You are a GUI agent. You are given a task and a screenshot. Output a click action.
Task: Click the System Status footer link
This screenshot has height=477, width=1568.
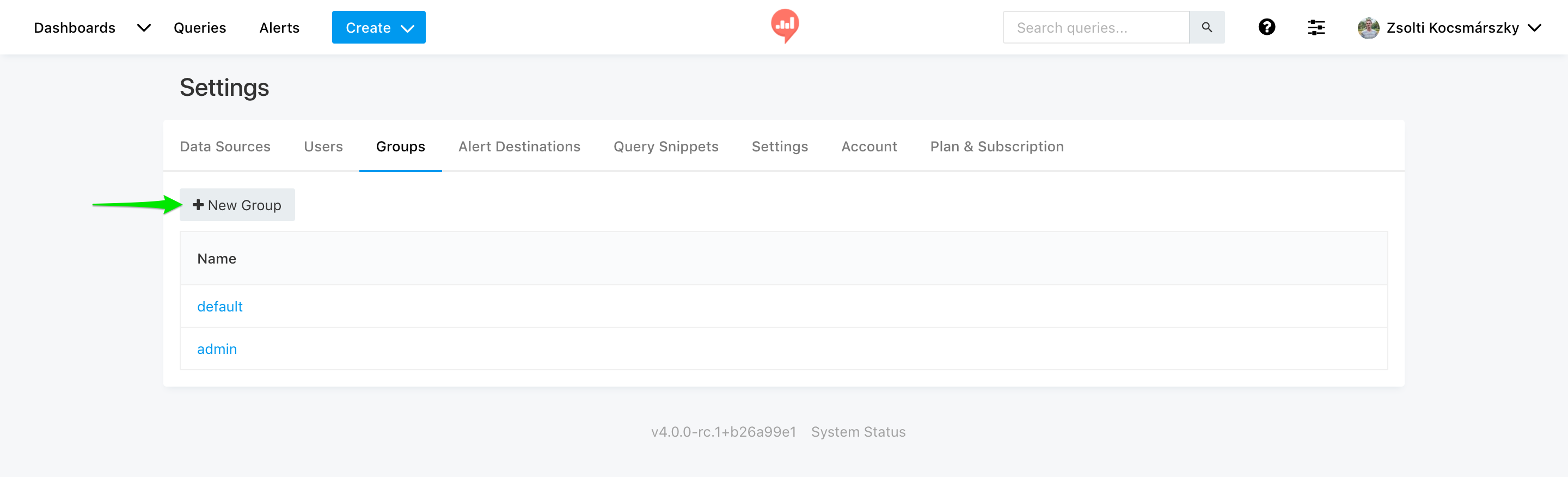(857, 432)
